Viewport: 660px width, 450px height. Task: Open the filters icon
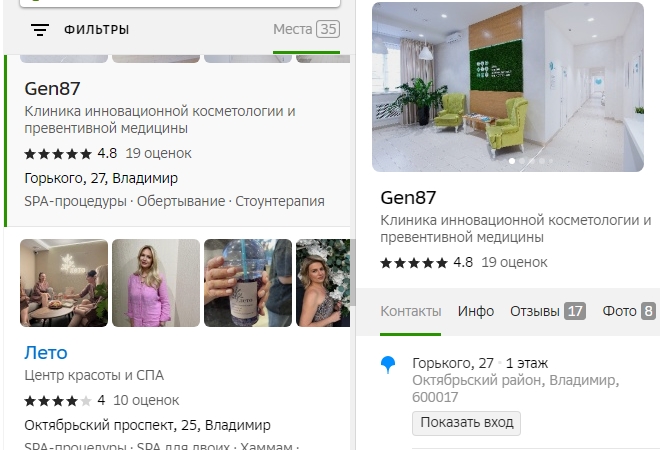40,29
